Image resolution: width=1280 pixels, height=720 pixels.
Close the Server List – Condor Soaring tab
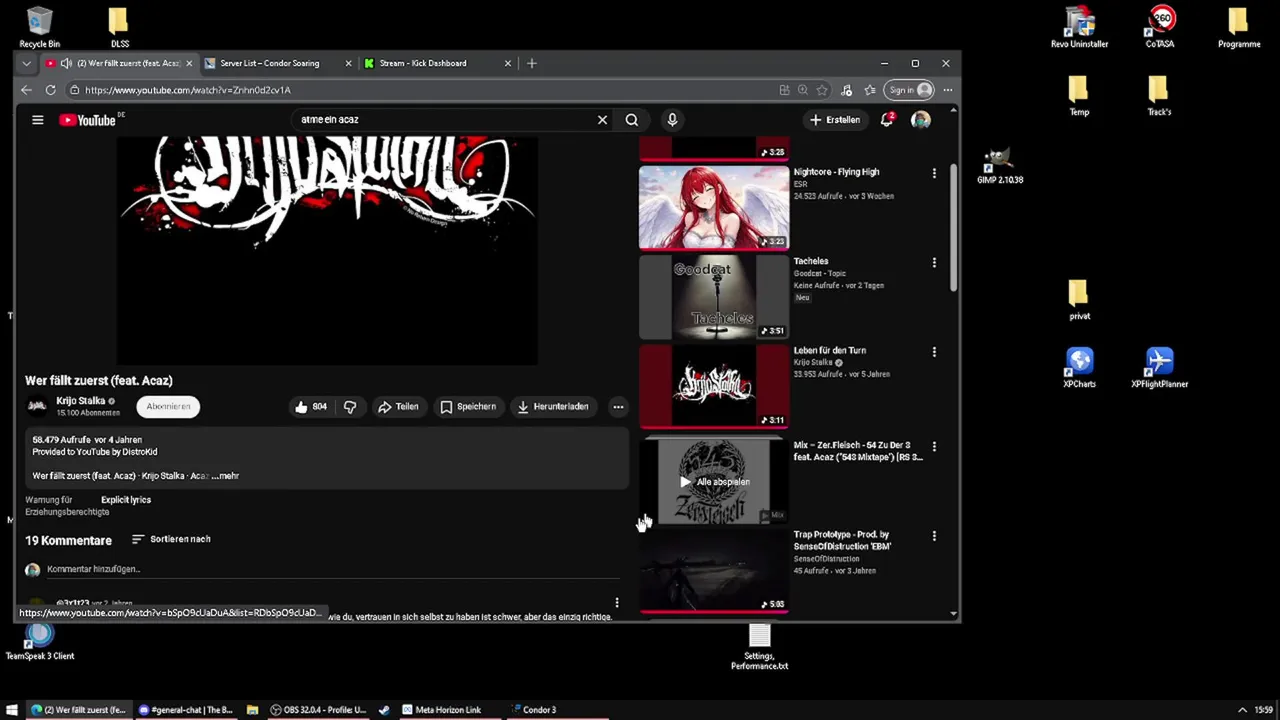click(348, 63)
